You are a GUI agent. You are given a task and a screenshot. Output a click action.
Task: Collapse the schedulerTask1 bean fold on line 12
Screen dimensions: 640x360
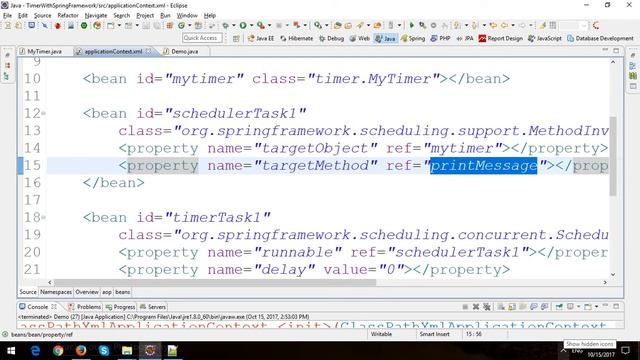click(43, 113)
